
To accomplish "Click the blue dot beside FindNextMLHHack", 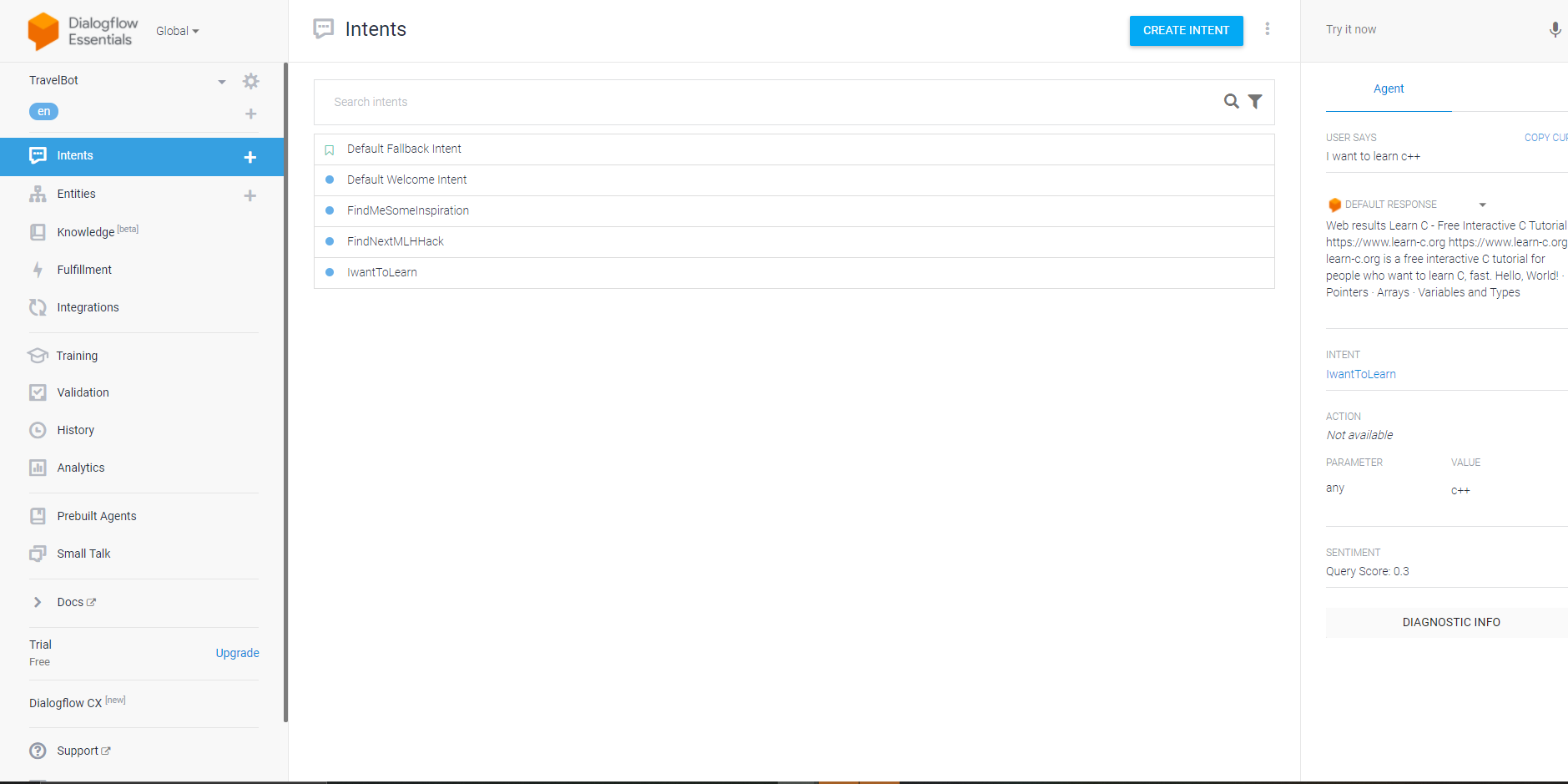I will tap(330, 241).
